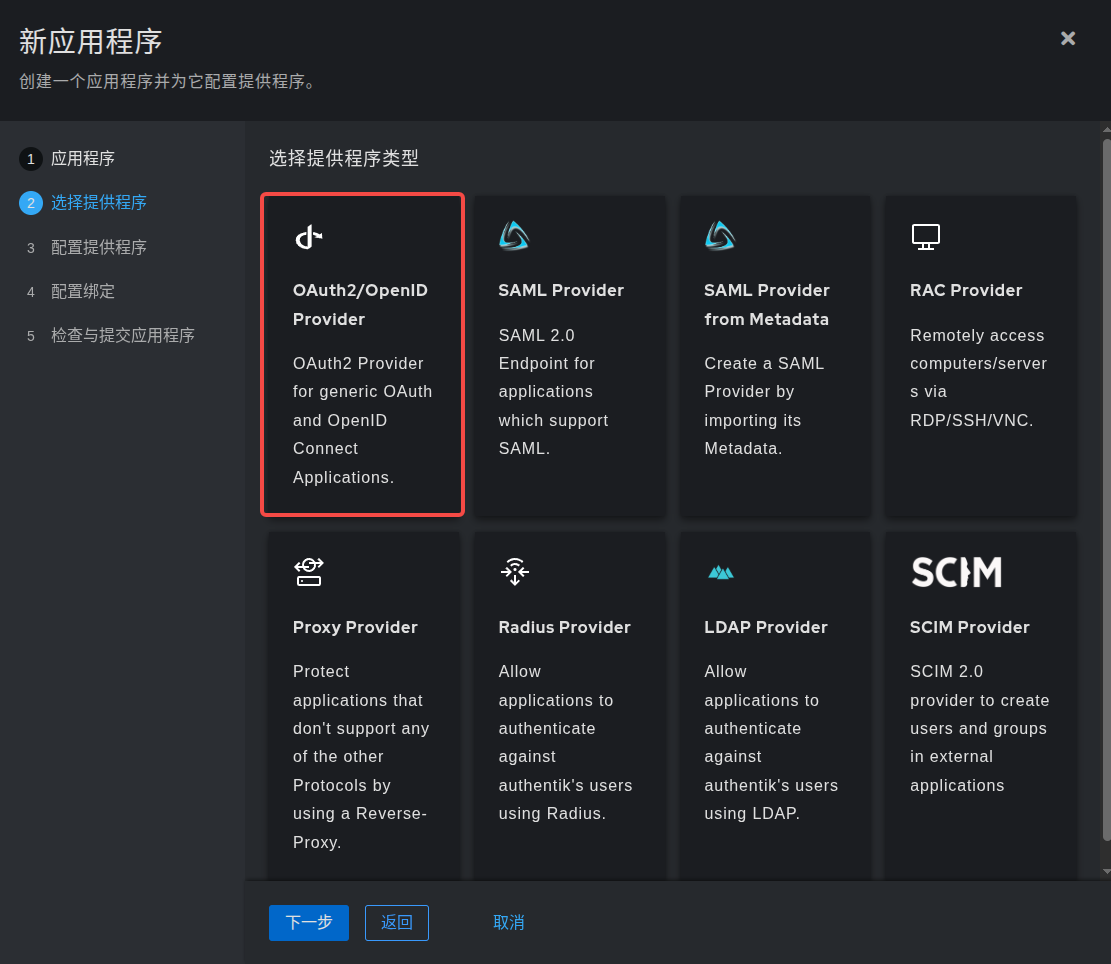
Task: Choose SCIM Provider card title
Action: click(x=969, y=628)
